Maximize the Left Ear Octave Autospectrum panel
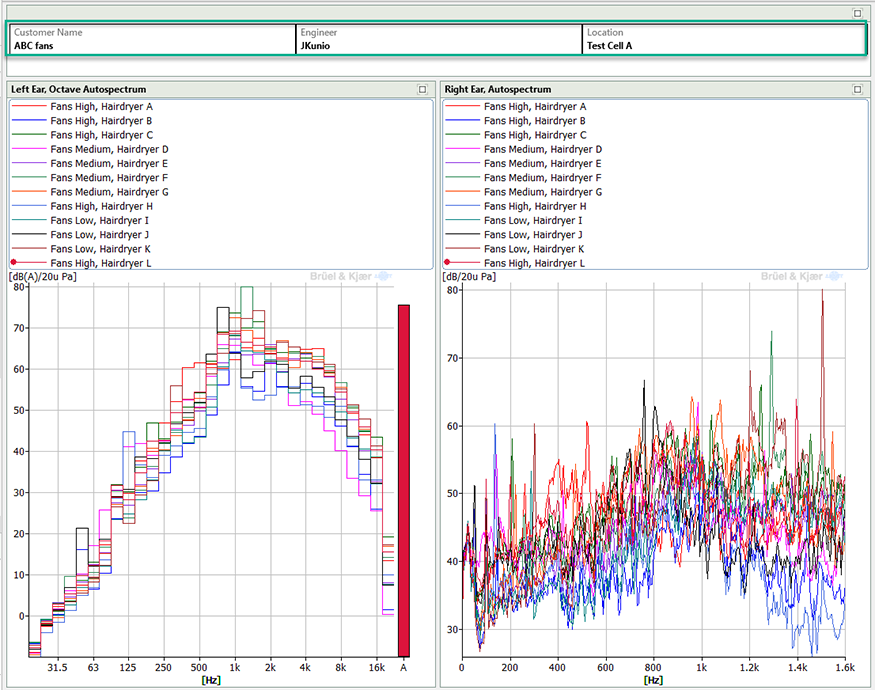Image resolution: width=875 pixels, height=690 pixels. pyautogui.click(x=423, y=90)
